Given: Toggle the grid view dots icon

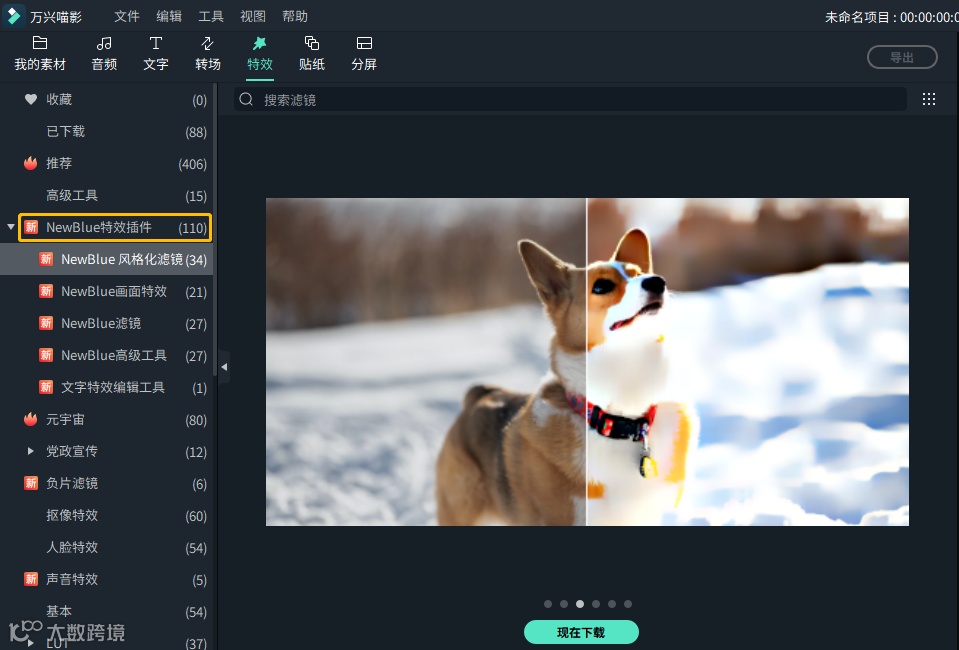Looking at the screenshot, I should click(928, 99).
